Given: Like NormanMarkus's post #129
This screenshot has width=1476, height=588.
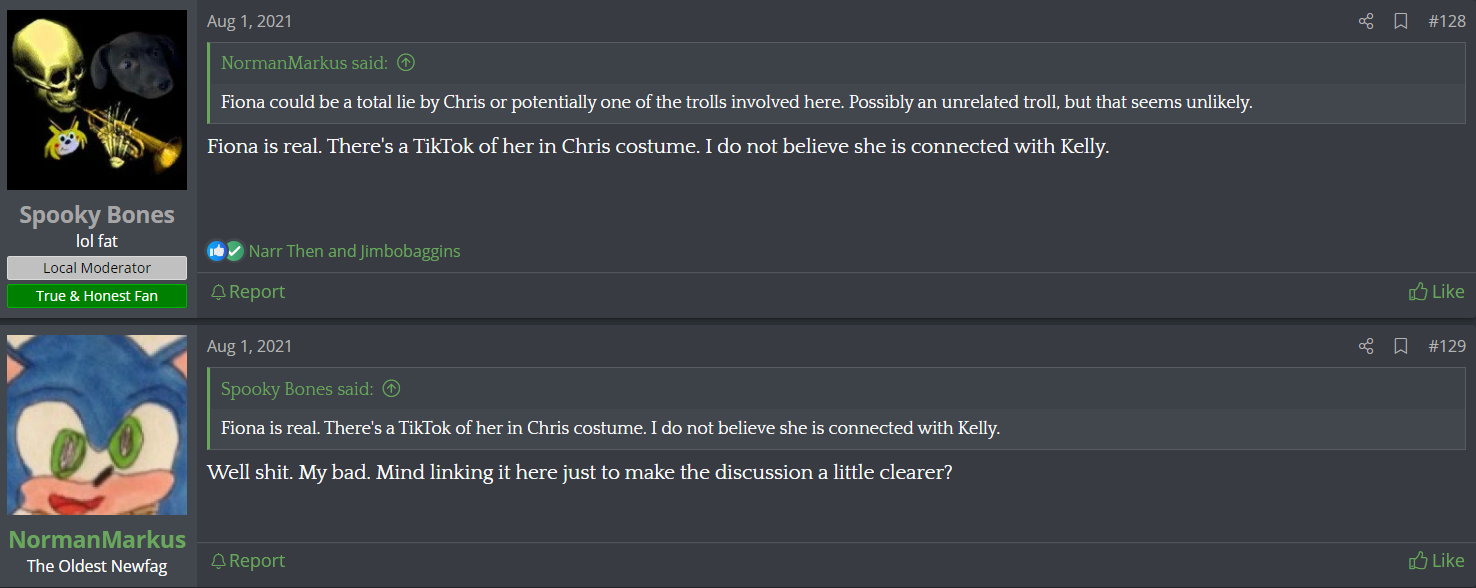Looking at the screenshot, I should tap(1436, 561).
